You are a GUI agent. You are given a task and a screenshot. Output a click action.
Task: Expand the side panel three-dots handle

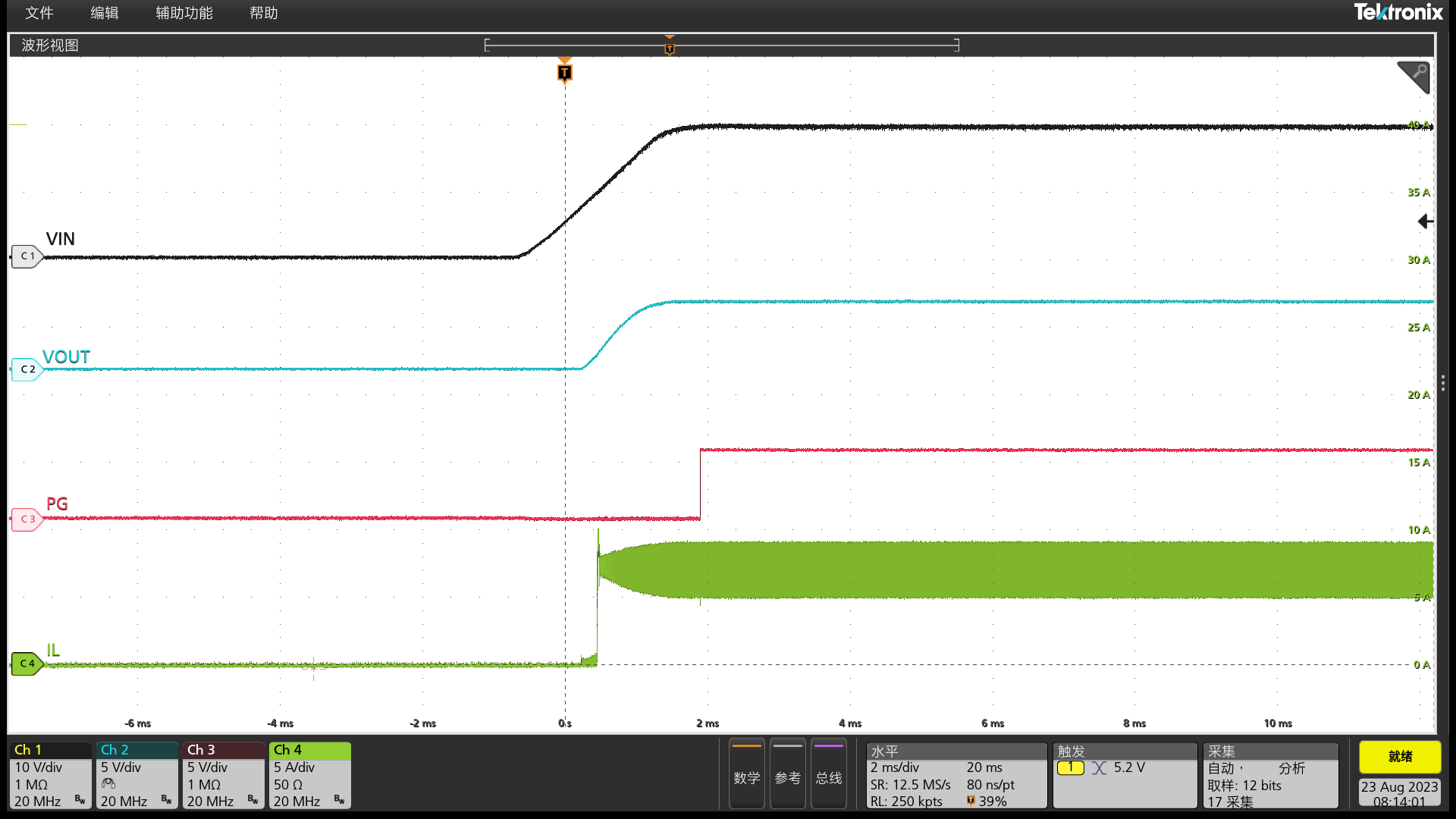click(1442, 383)
